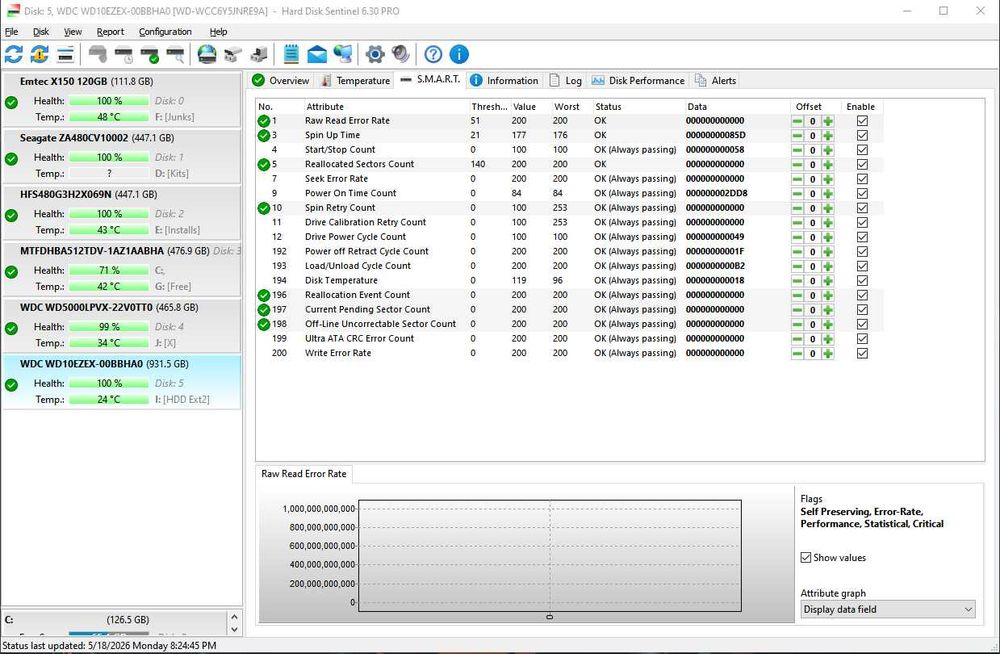Screen dimensions: 1000x654
Task: Open the Help menu
Action: [x=218, y=31]
